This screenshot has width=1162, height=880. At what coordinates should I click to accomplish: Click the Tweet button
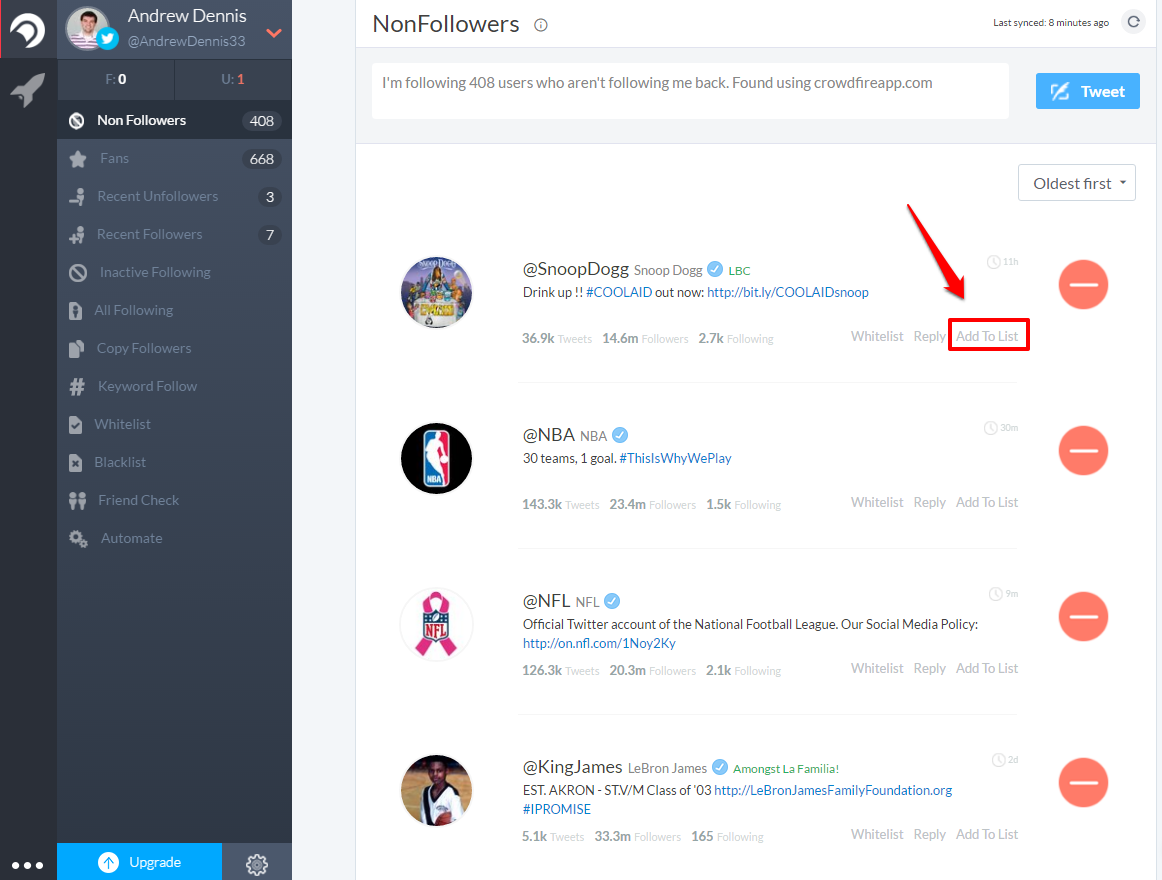pyautogui.click(x=1087, y=91)
